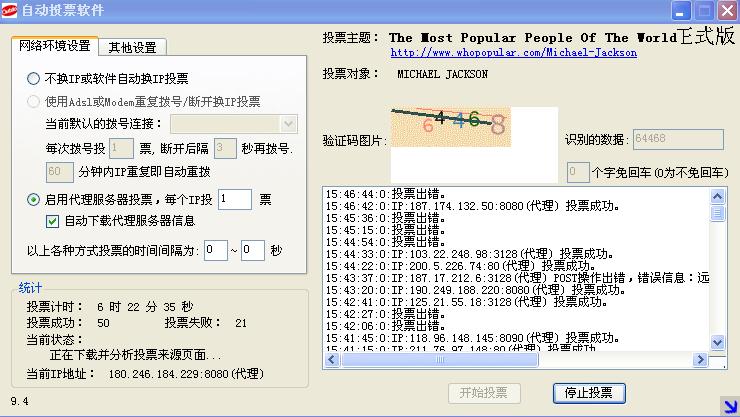Click log entry IP:200.5.226.74:80 投票成功

click(460, 266)
